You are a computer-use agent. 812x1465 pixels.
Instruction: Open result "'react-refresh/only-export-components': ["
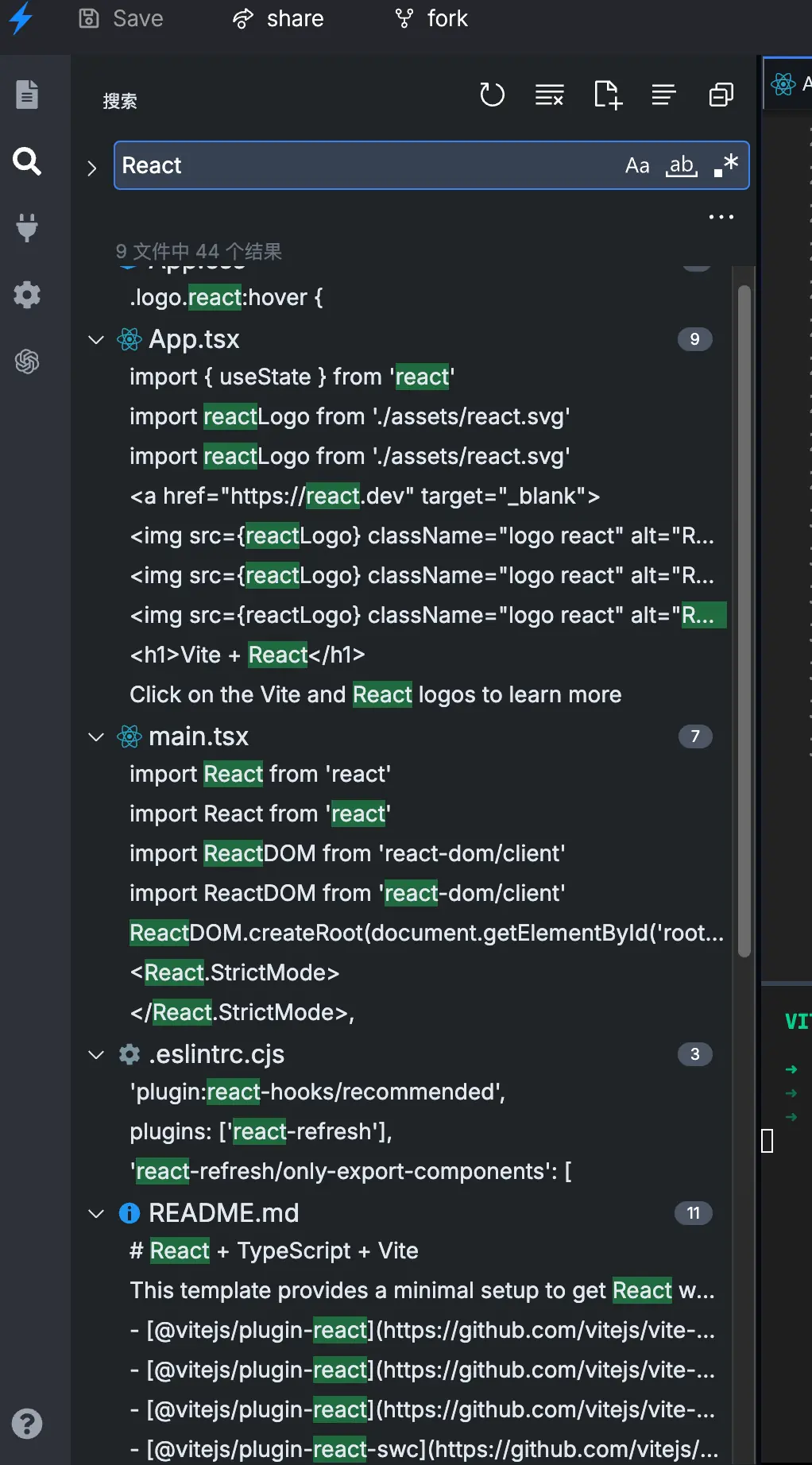click(x=350, y=1171)
